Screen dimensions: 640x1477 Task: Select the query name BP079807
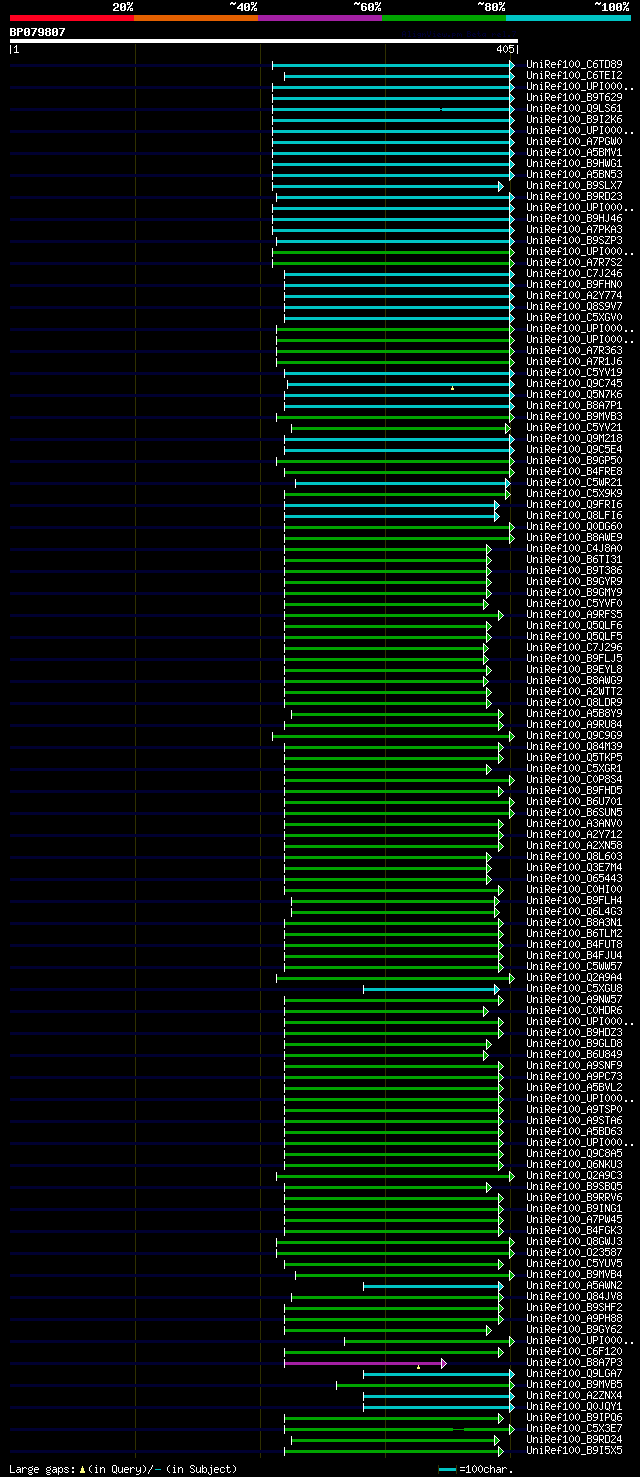coord(38,32)
